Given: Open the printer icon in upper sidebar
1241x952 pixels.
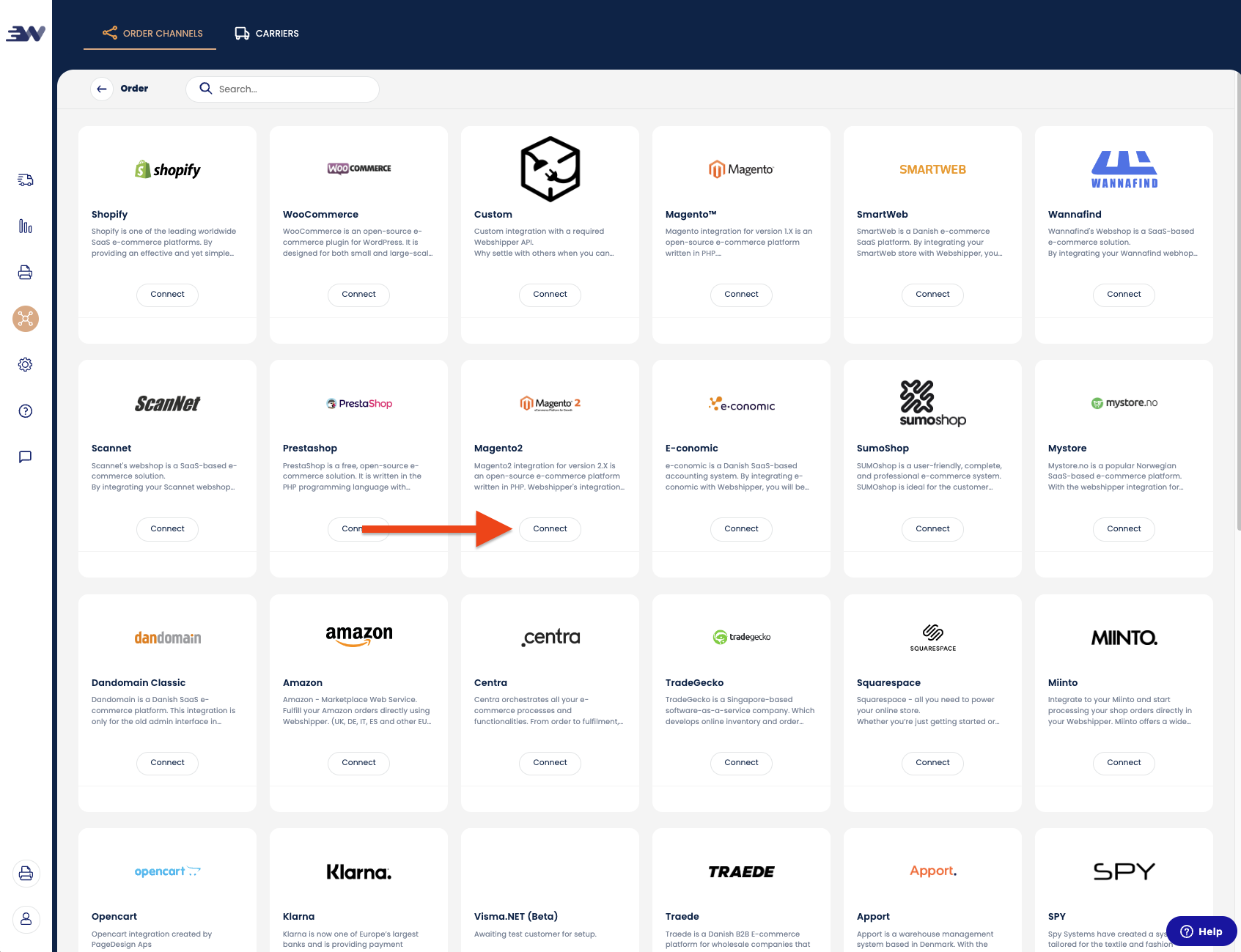Looking at the screenshot, I should pyautogui.click(x=26, y=273).
